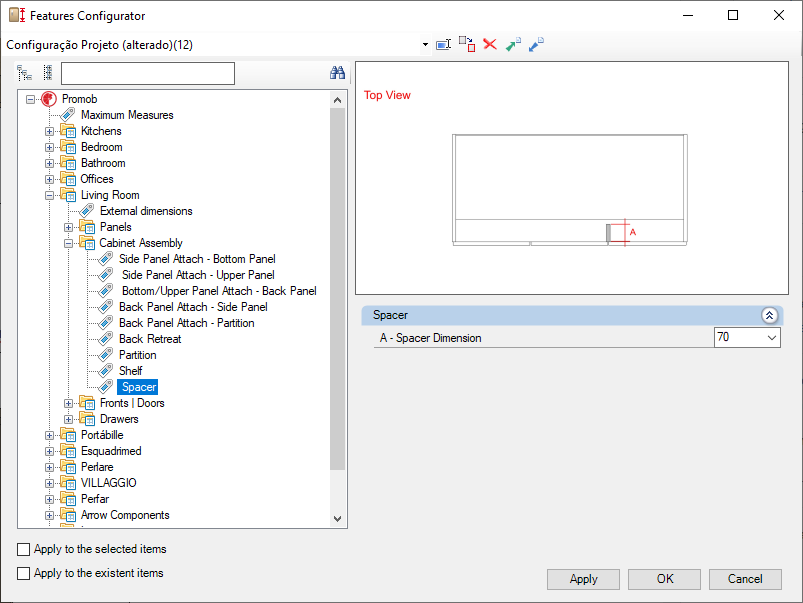The image size is (803, 603).
Task: Expand the Offices node
Action: tap(49, 179)
